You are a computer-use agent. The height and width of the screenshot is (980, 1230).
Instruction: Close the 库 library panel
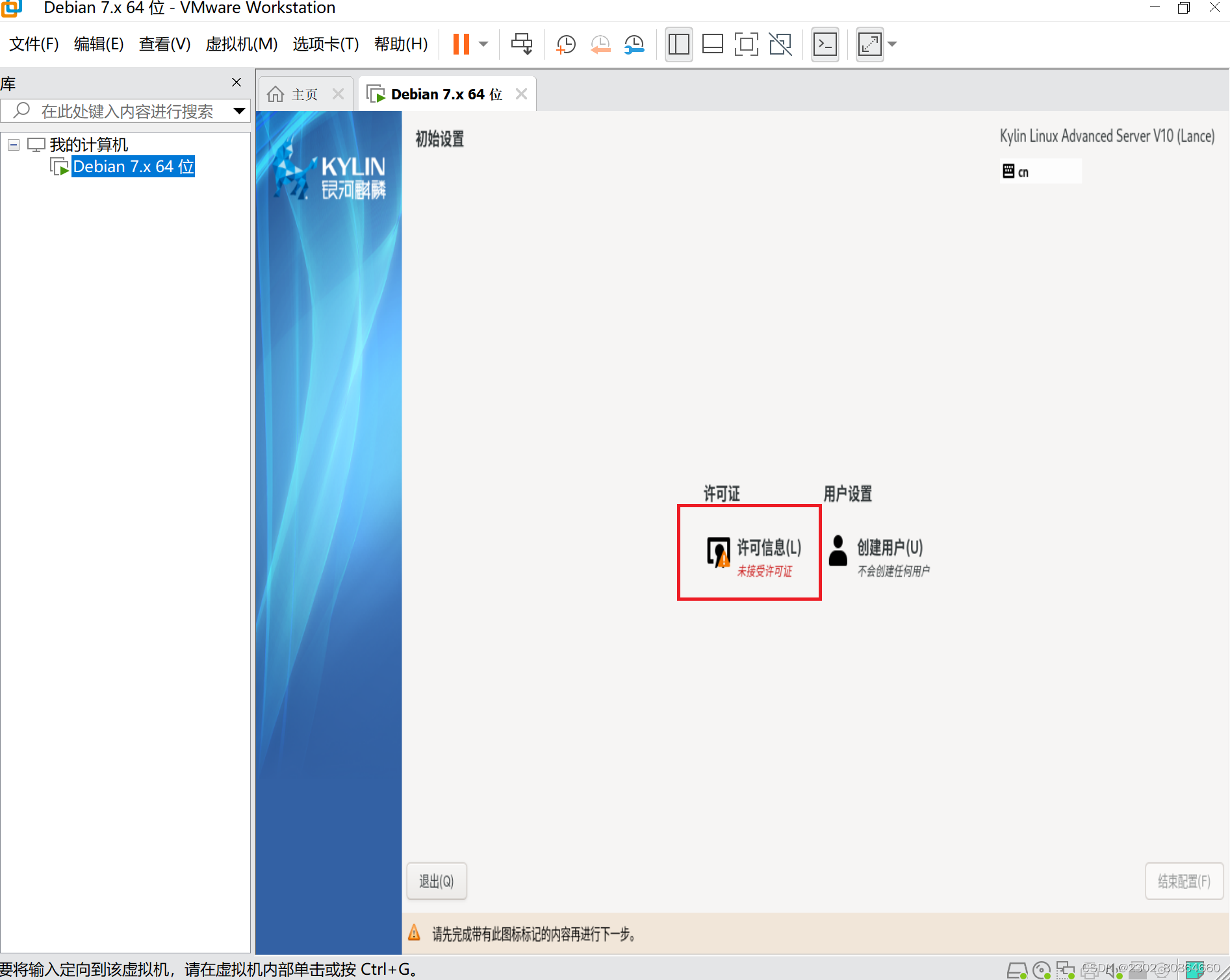pos(237,82)
